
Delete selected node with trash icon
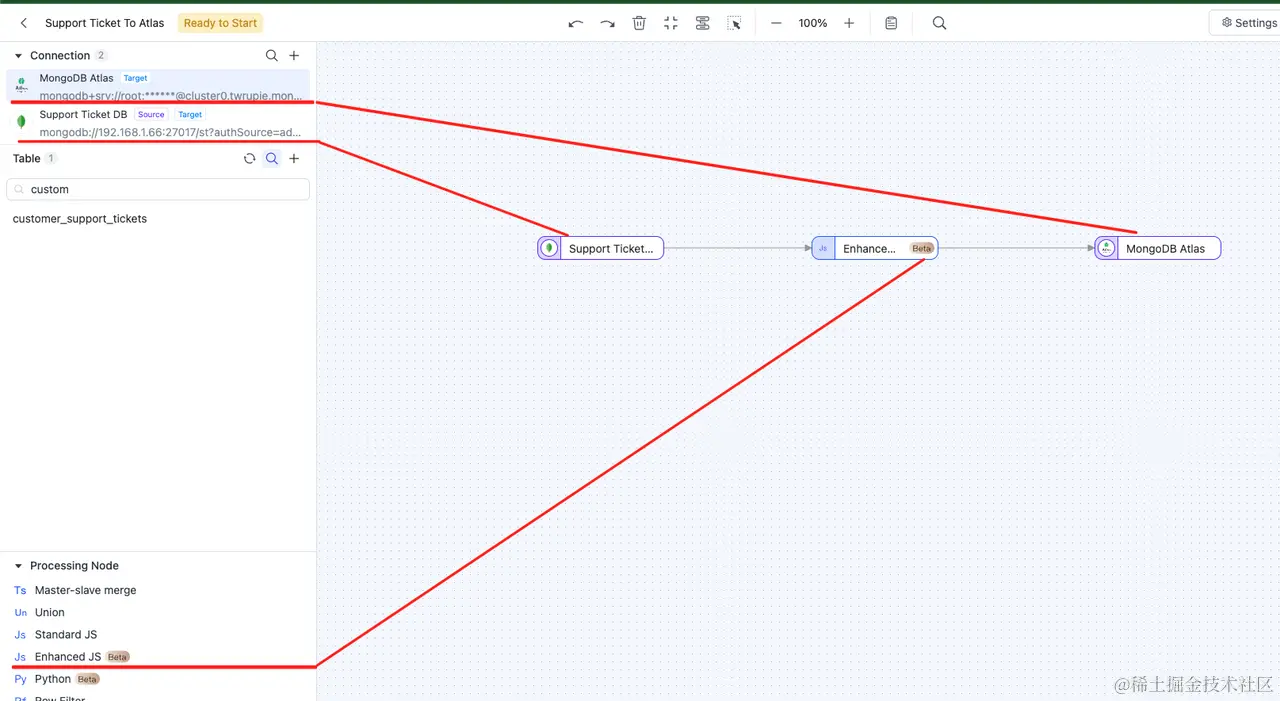(x=639, y=23)
